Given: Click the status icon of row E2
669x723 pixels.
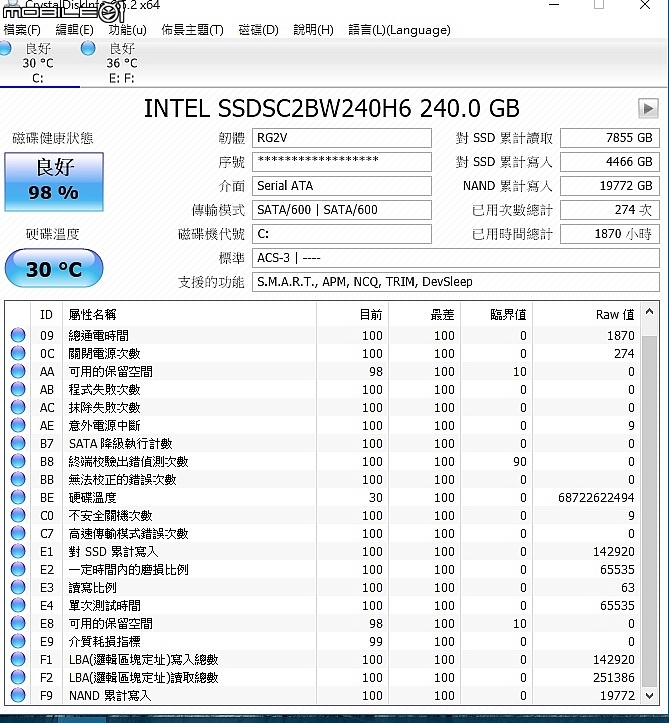Looking at the screenshot, I should 18,569.
